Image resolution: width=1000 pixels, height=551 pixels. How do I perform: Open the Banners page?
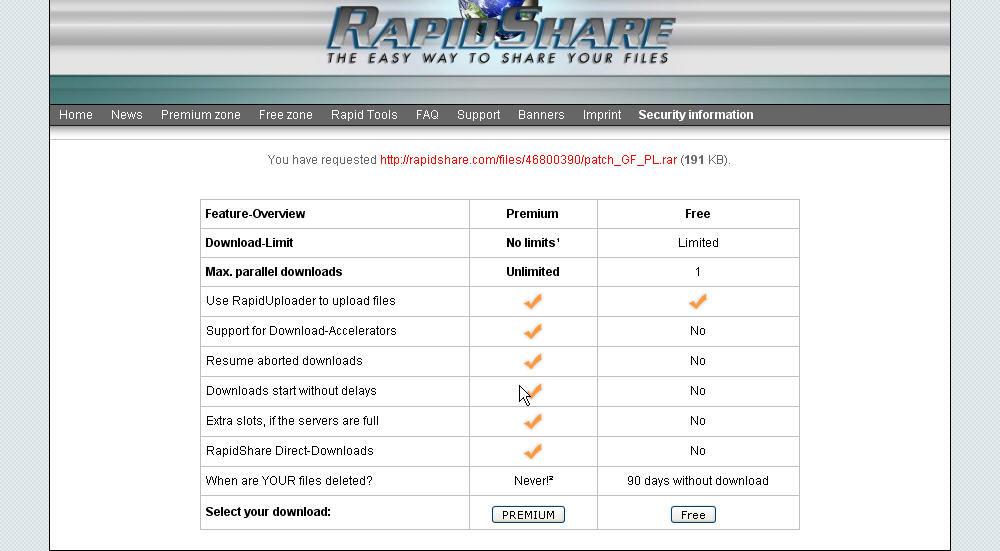pyautogui.click(x=541, y=115)
